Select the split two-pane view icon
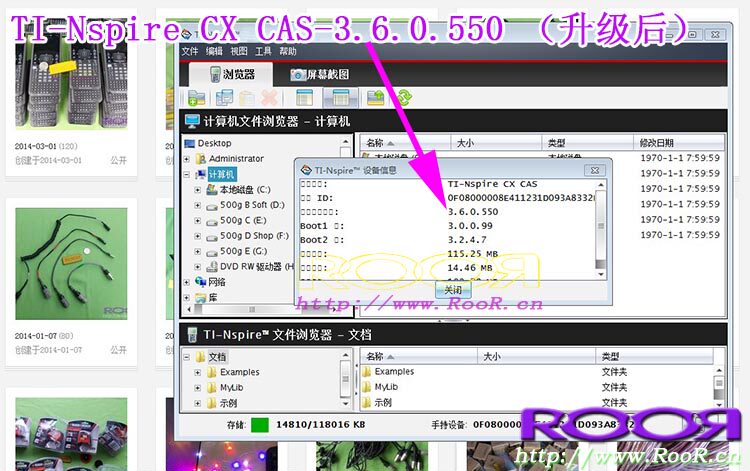Image resolution: width=750 pixels, height=471 pixels. pos(340,98)
